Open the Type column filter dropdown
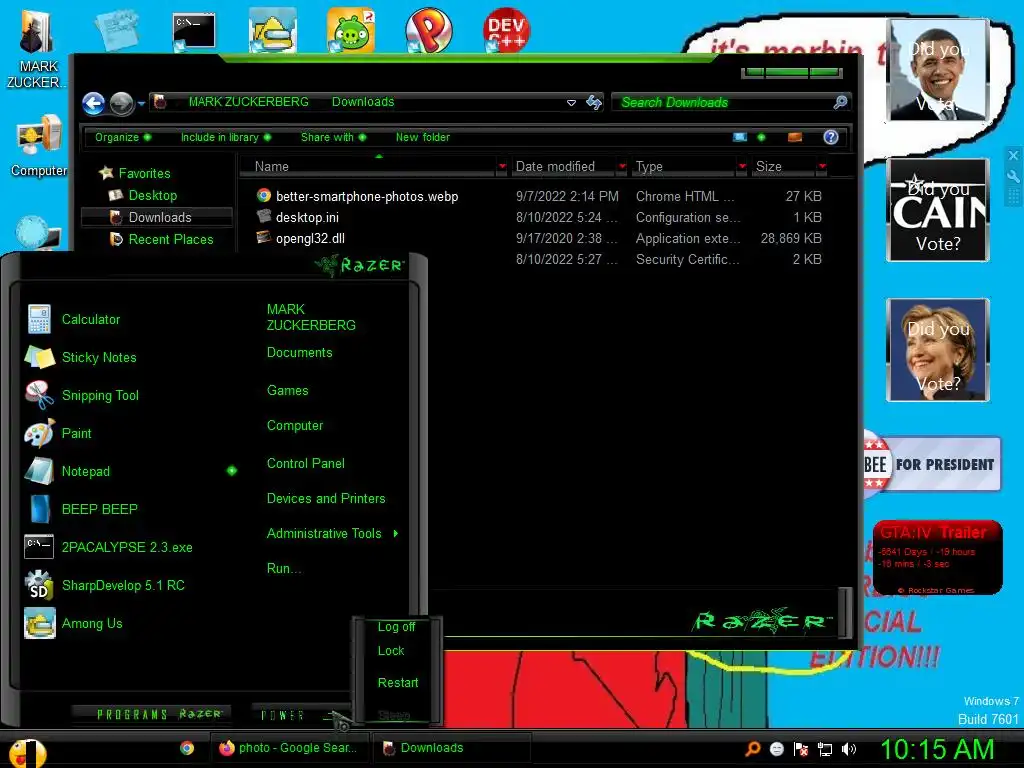 pos(742,167)
